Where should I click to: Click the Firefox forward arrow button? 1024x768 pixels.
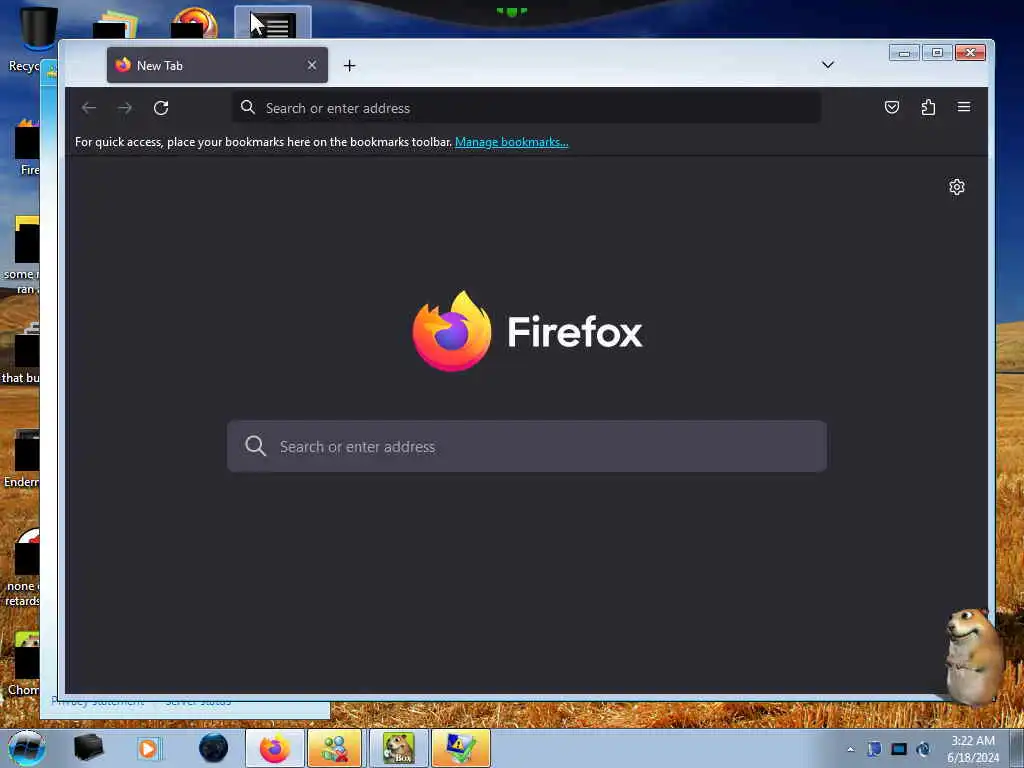click(x=125, y=108)
